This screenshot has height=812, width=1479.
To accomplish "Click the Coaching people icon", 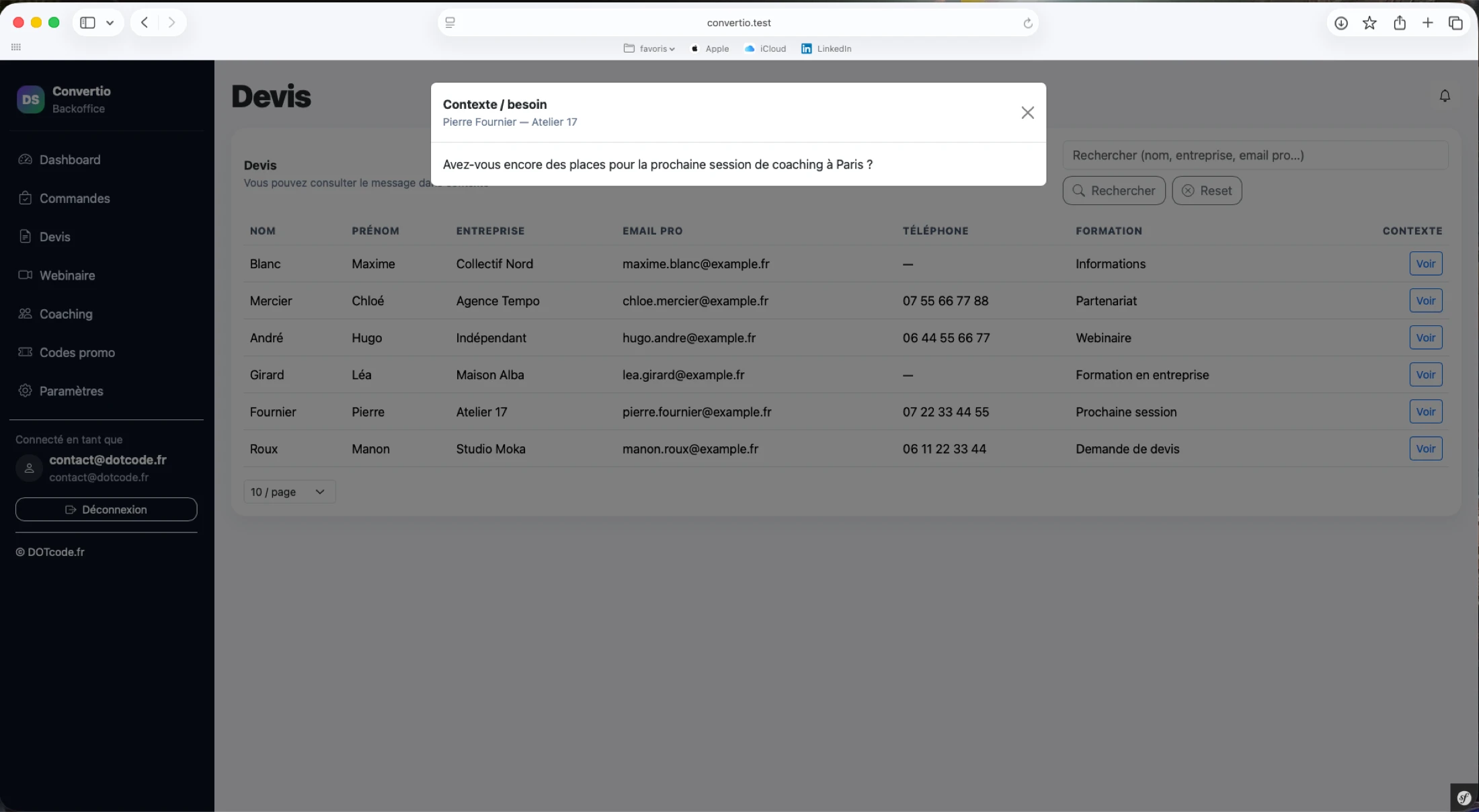I will point(26,314).
